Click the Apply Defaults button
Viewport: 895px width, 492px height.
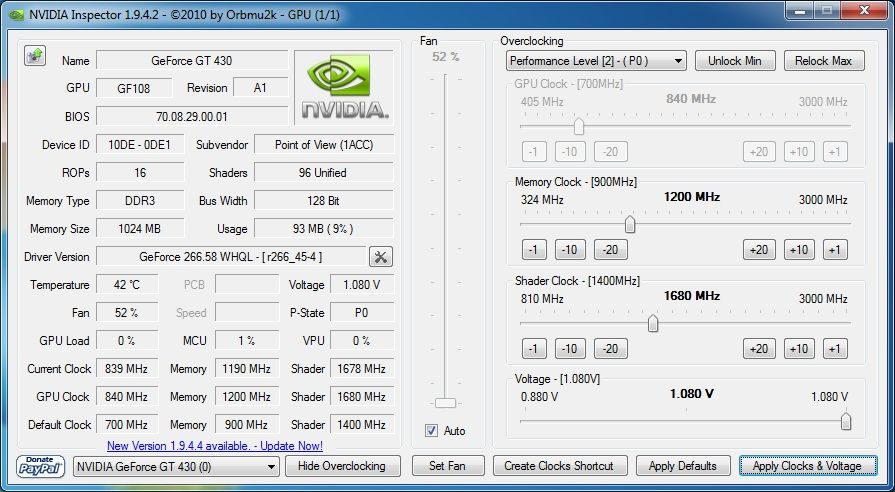682,466
